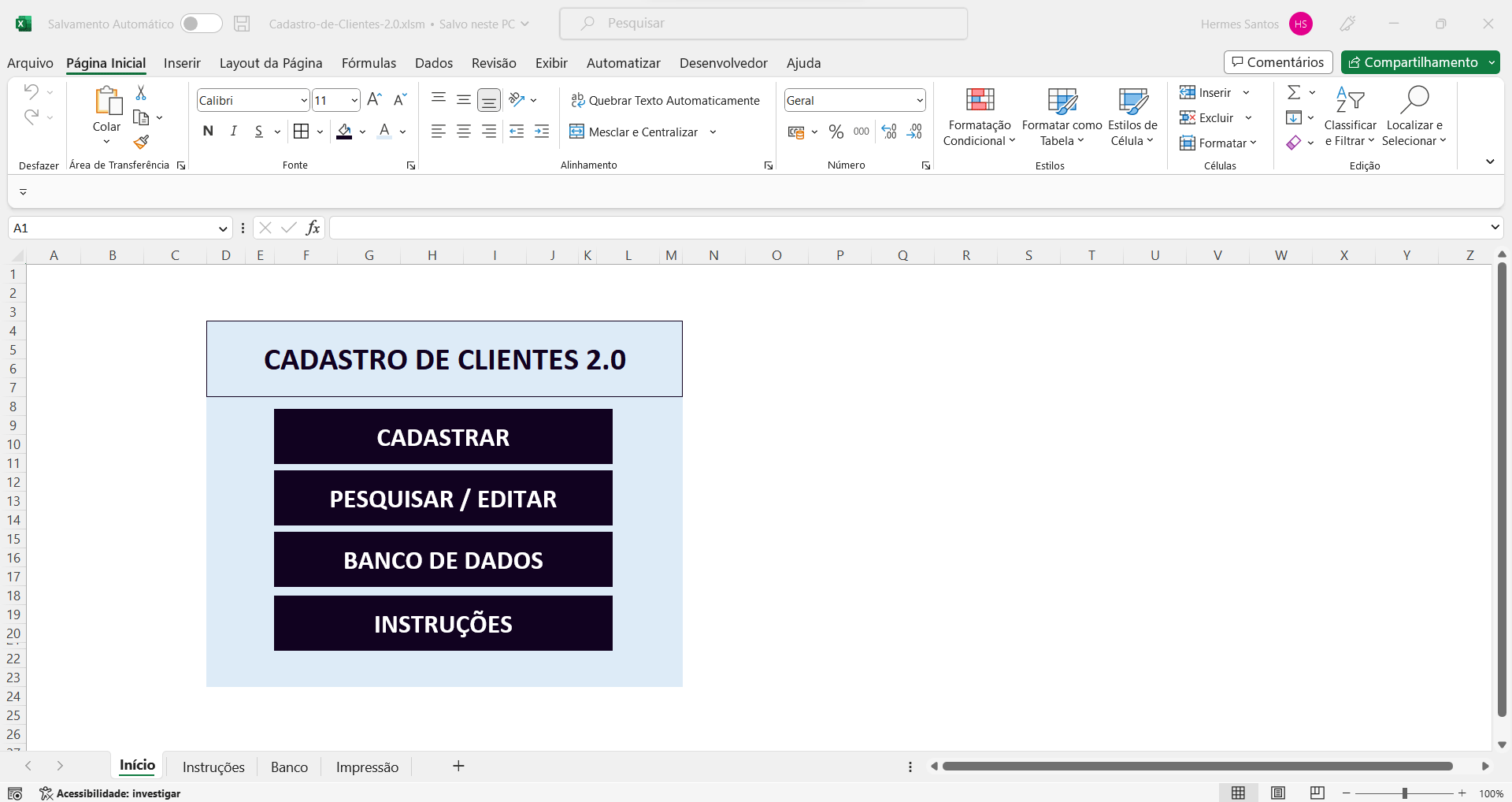The image size is (1512, 802).
Task: Switch to Normal view in status bar
Action: click(1239, 793)
